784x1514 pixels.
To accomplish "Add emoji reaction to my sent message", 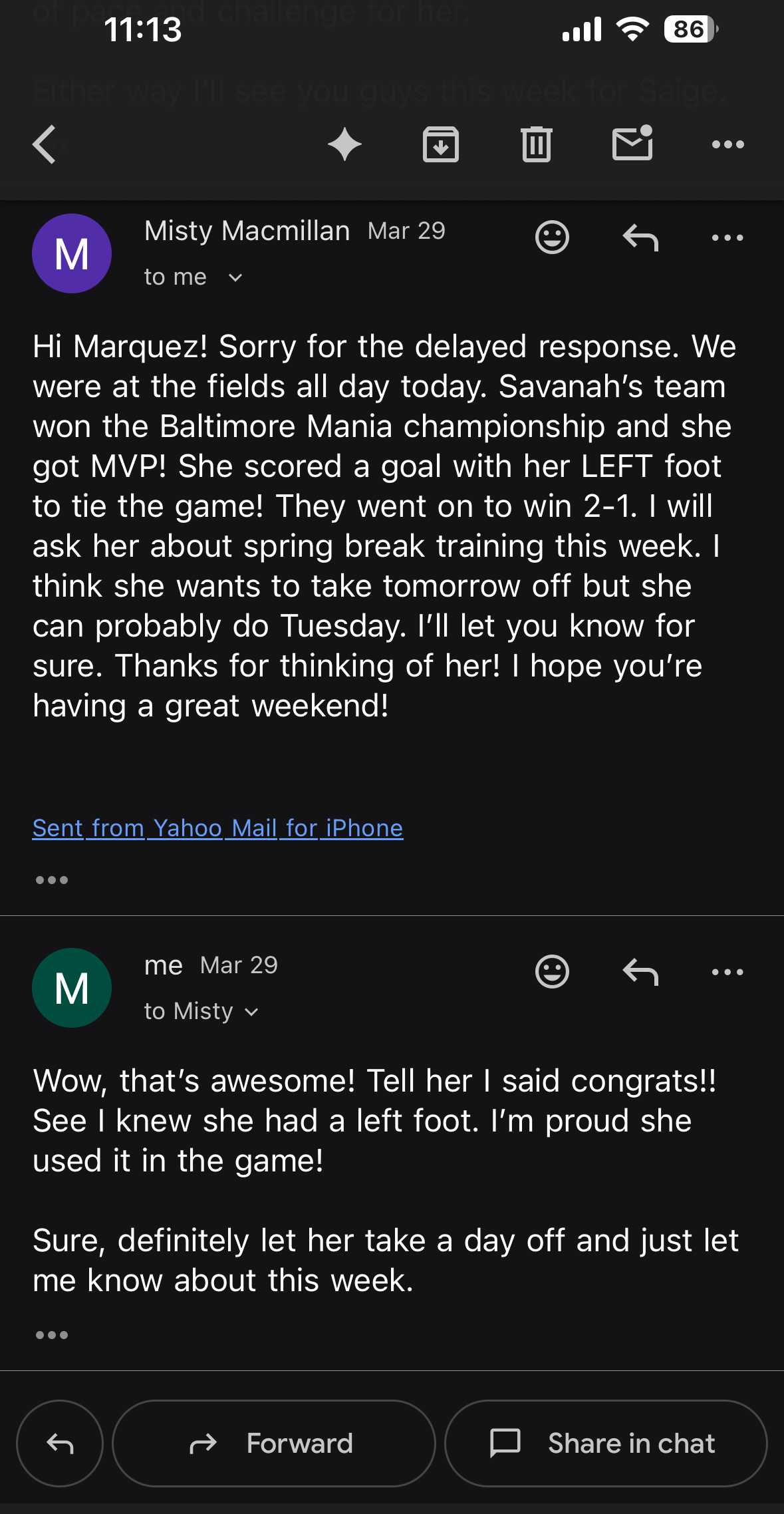I will click(x=552, y=972).
